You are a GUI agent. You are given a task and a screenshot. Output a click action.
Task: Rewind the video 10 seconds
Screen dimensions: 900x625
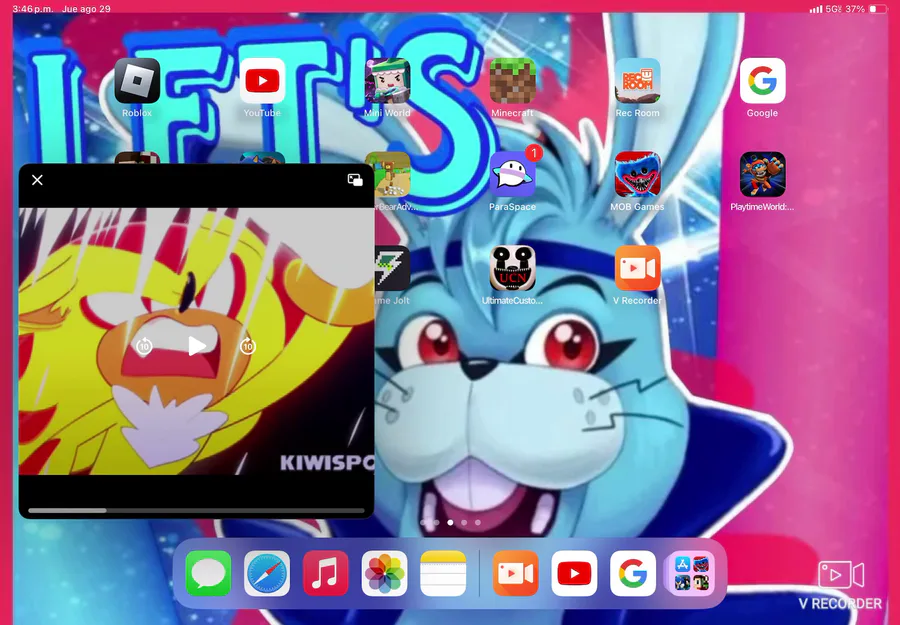tap(144, 346)
